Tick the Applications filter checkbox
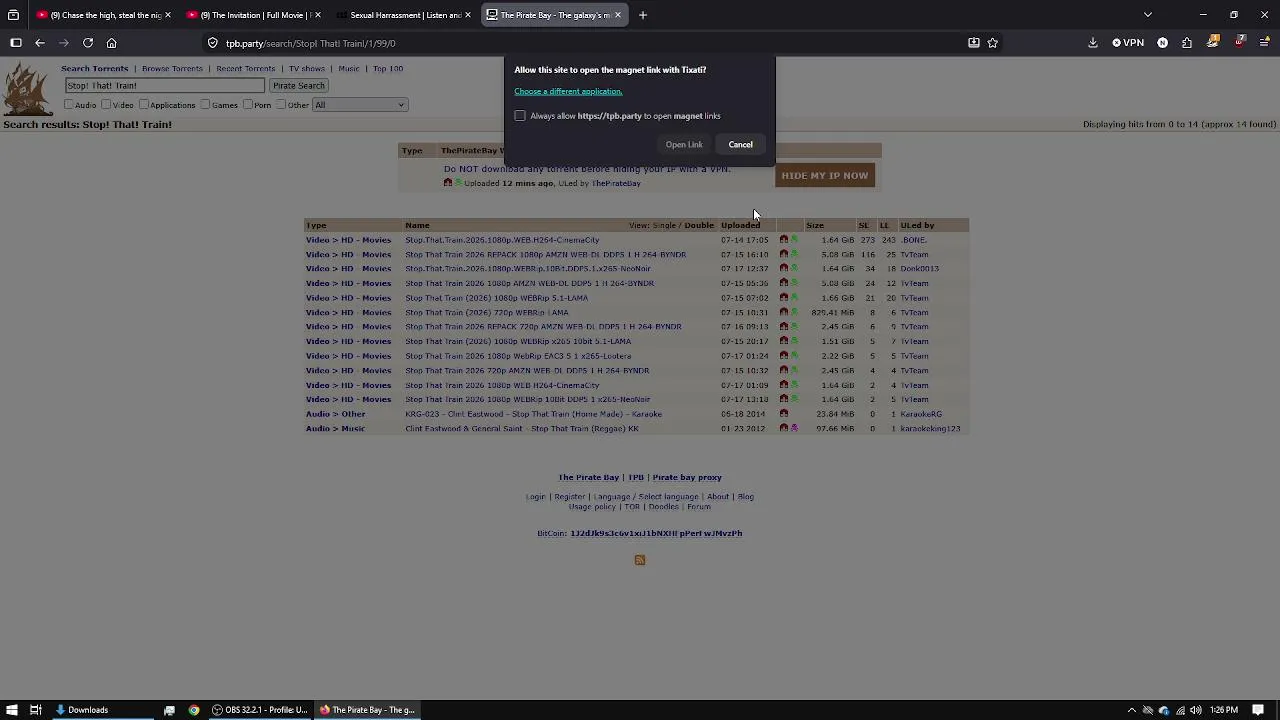Image resolution: width=1280 pixels, height=720 pixels. tap(144, 105)
